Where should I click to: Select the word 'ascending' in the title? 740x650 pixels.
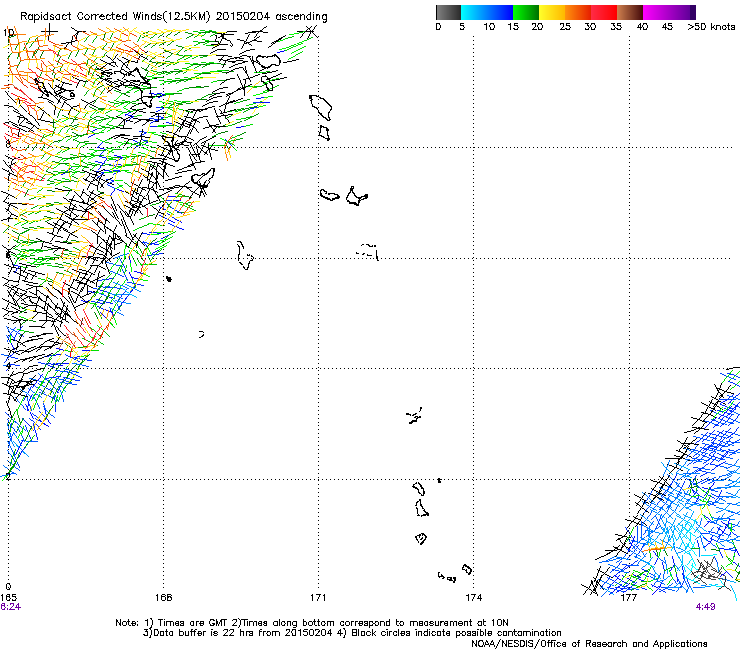[x=301, y=17]
